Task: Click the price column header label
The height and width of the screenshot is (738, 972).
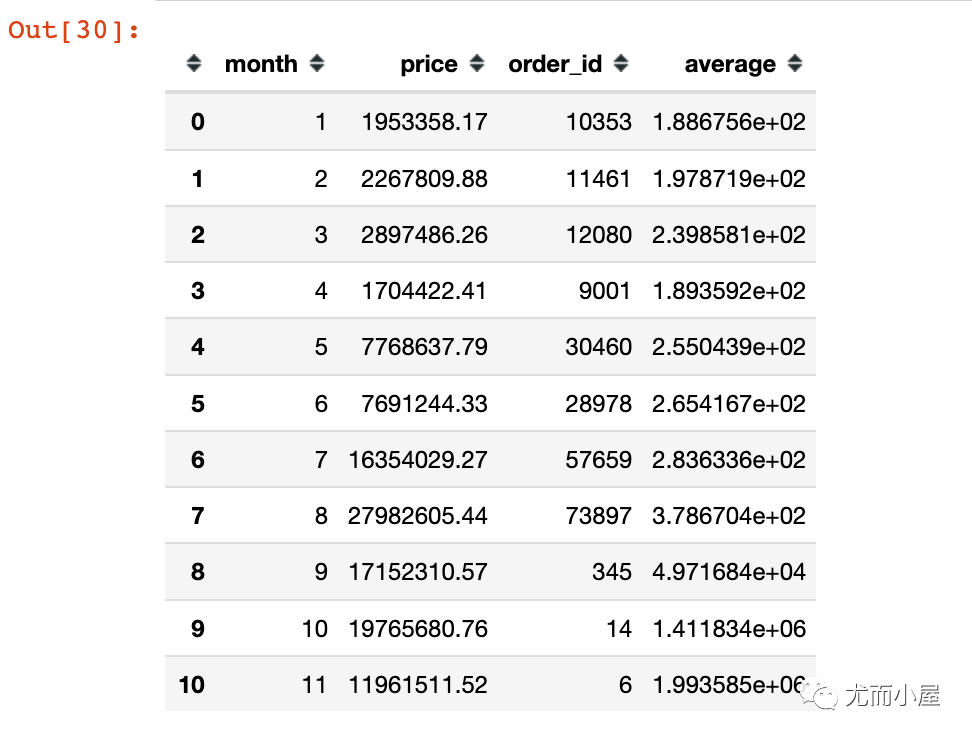Action: click(x=429, y=64)
